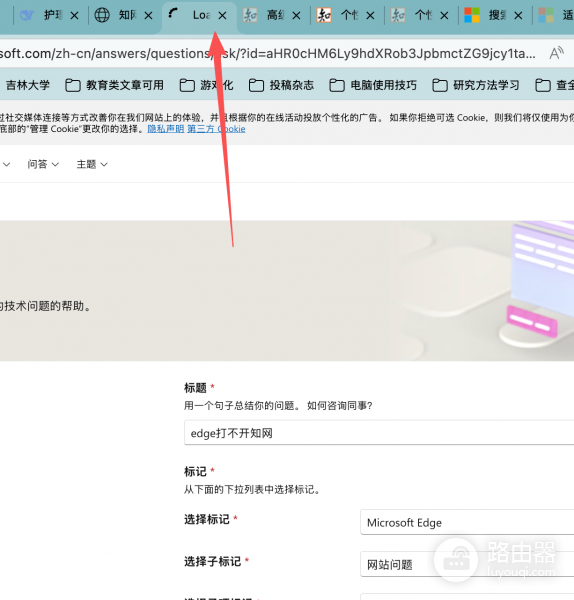Open the 第三方 Cookie link
This screenshot has height=600, width=574.
(x=216, y=129)
